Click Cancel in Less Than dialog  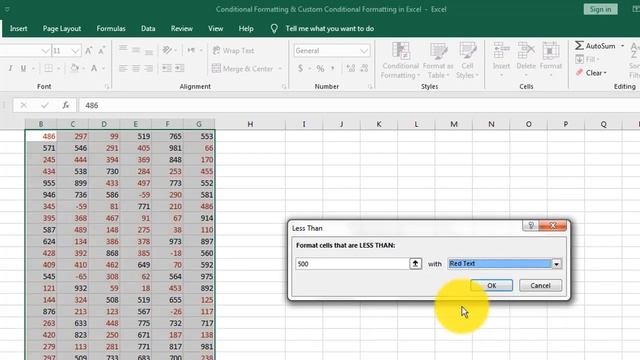[540, 285]
